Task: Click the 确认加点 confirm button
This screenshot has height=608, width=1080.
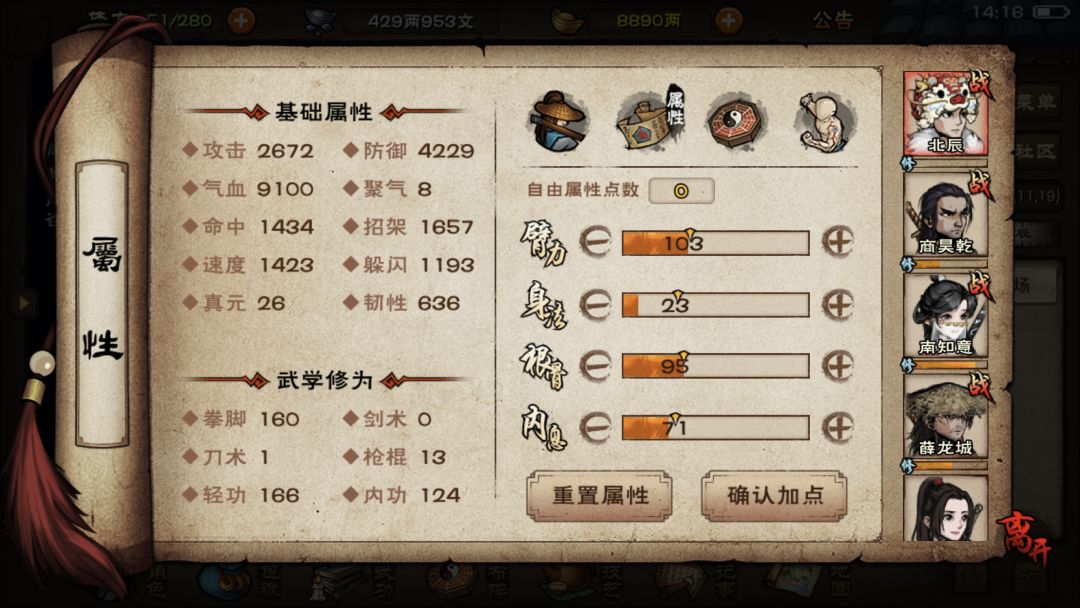Action: pos(775,496)
